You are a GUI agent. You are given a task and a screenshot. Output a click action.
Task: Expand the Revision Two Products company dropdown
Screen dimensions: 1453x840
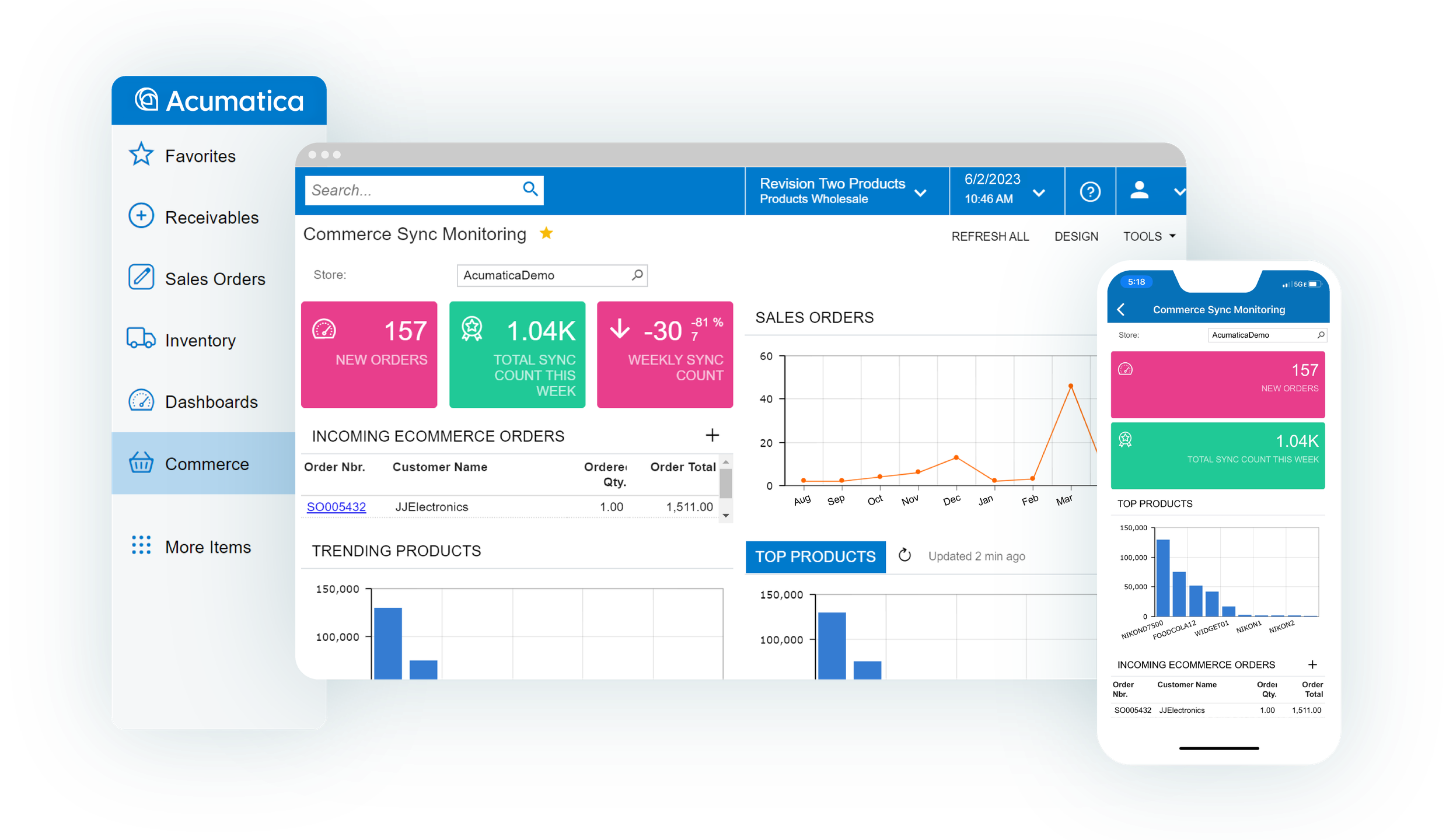(x=920, y=193)
